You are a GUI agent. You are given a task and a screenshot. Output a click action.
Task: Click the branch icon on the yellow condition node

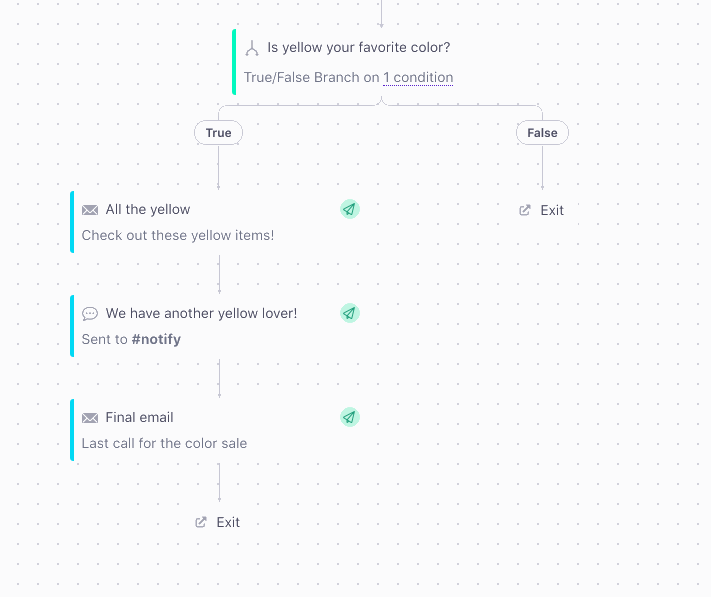click(252, 48)
